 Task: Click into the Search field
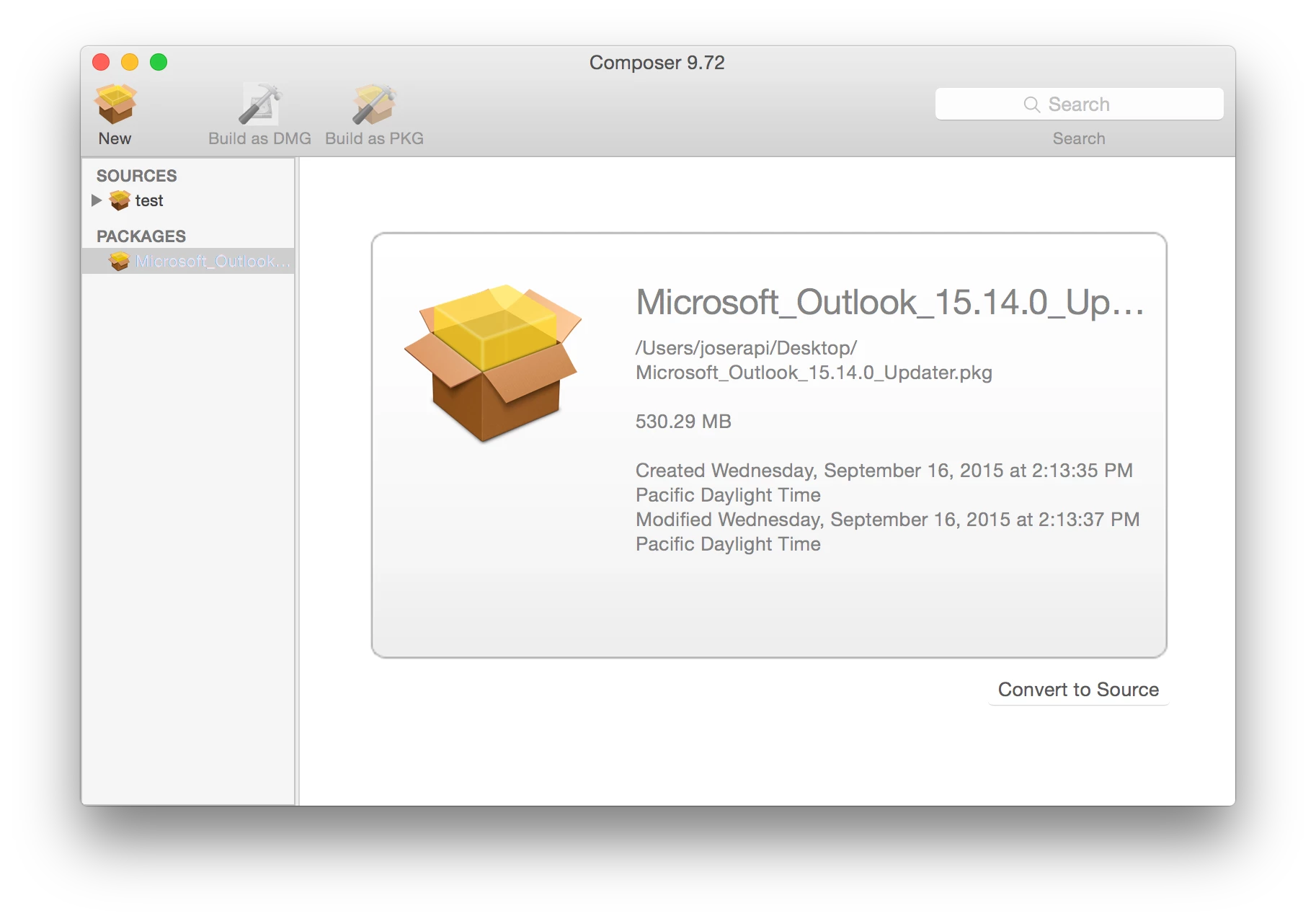click(1079, 104)
